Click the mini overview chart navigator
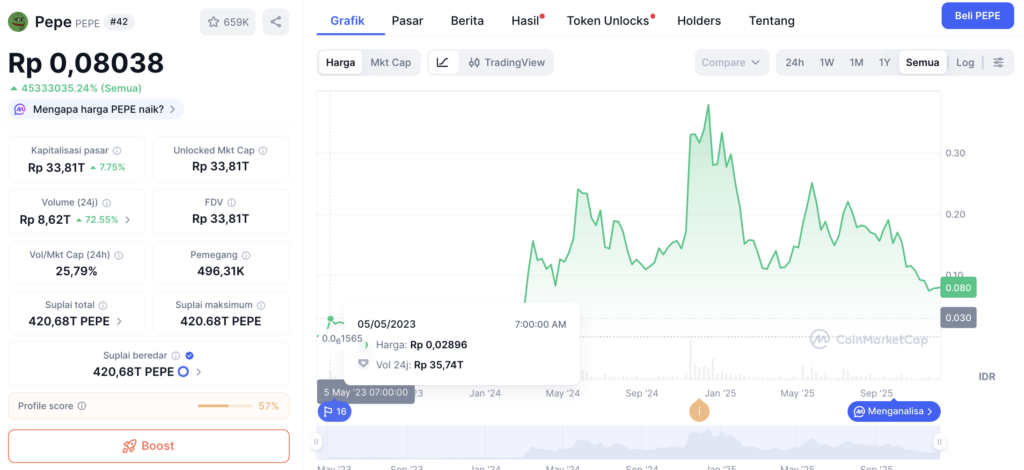 (628, 442)
